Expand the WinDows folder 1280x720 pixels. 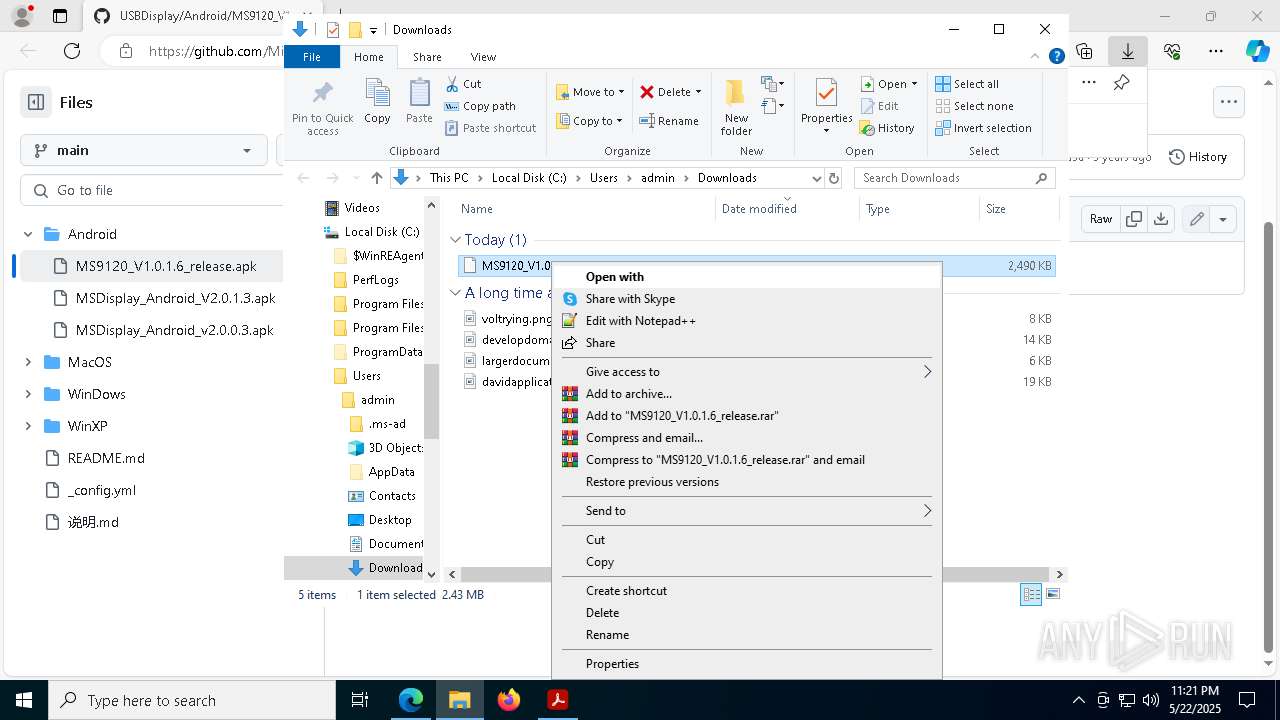pyautogui.click(x=28, y=394)
